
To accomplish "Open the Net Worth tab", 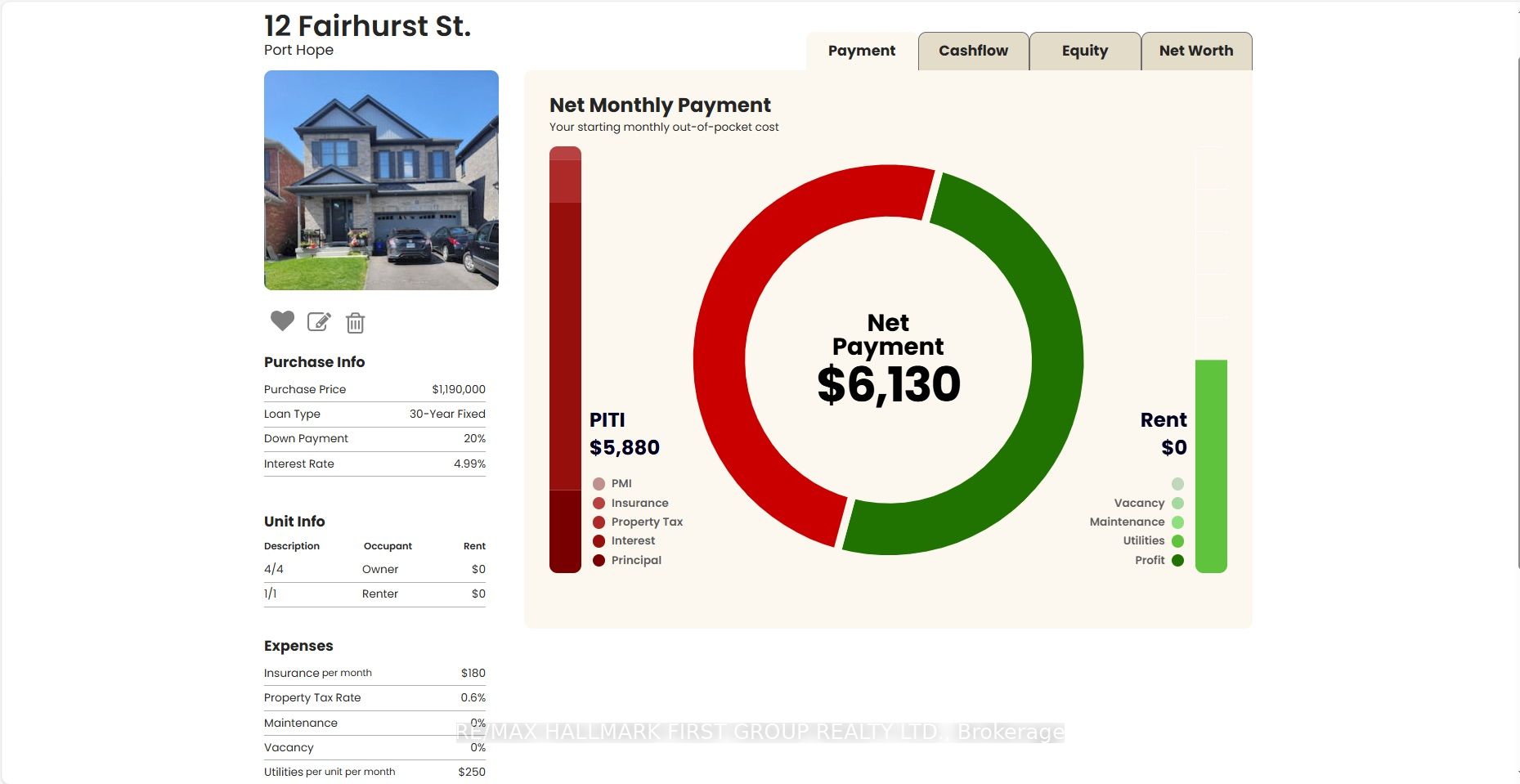I will [1196, 51].
